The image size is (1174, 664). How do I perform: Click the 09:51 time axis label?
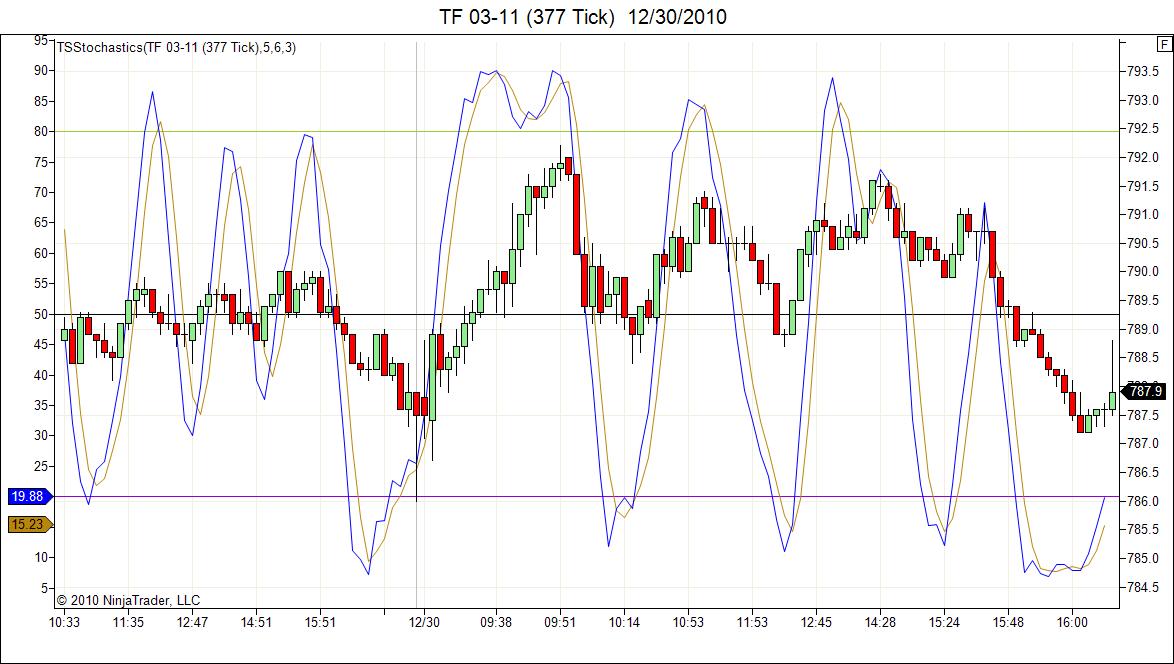pos(560,623)
